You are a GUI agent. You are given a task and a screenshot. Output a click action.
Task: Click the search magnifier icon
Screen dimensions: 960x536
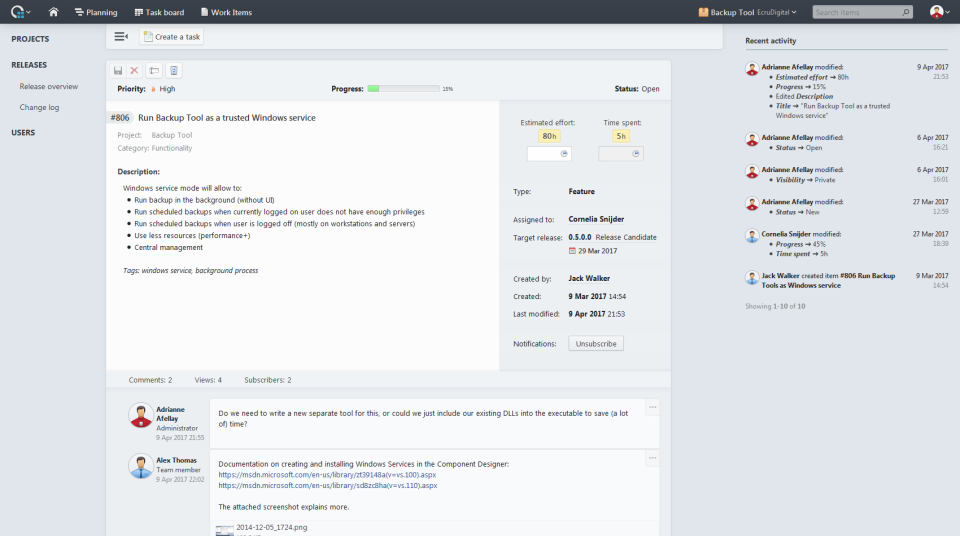(x=906, y=12)
